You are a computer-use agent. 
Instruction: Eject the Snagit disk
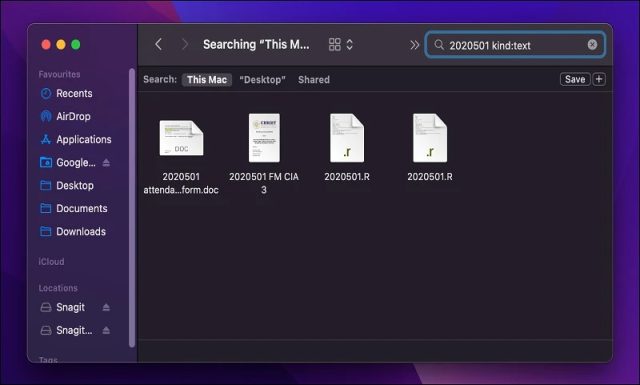106,307
